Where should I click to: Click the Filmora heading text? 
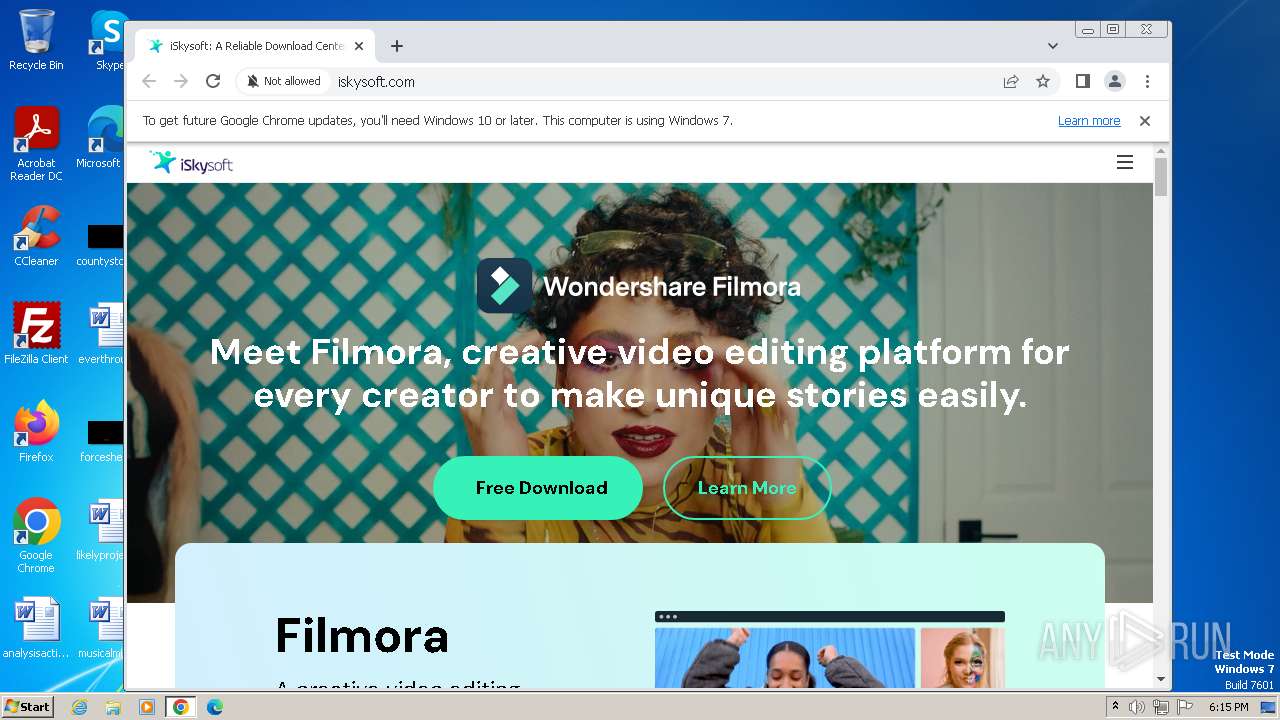click(362, 635)
